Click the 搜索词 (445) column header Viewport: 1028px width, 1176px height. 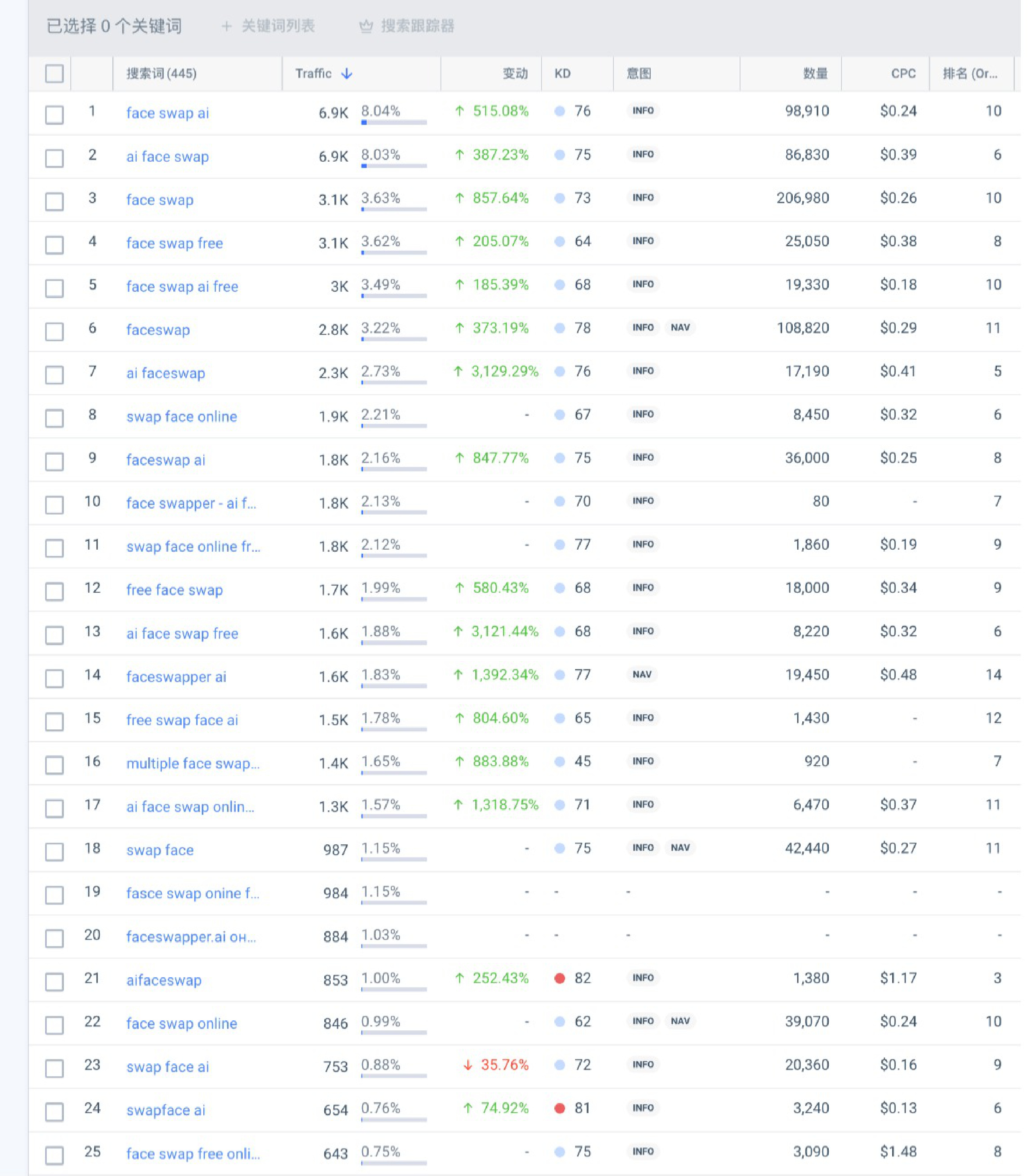pos(161,74)
